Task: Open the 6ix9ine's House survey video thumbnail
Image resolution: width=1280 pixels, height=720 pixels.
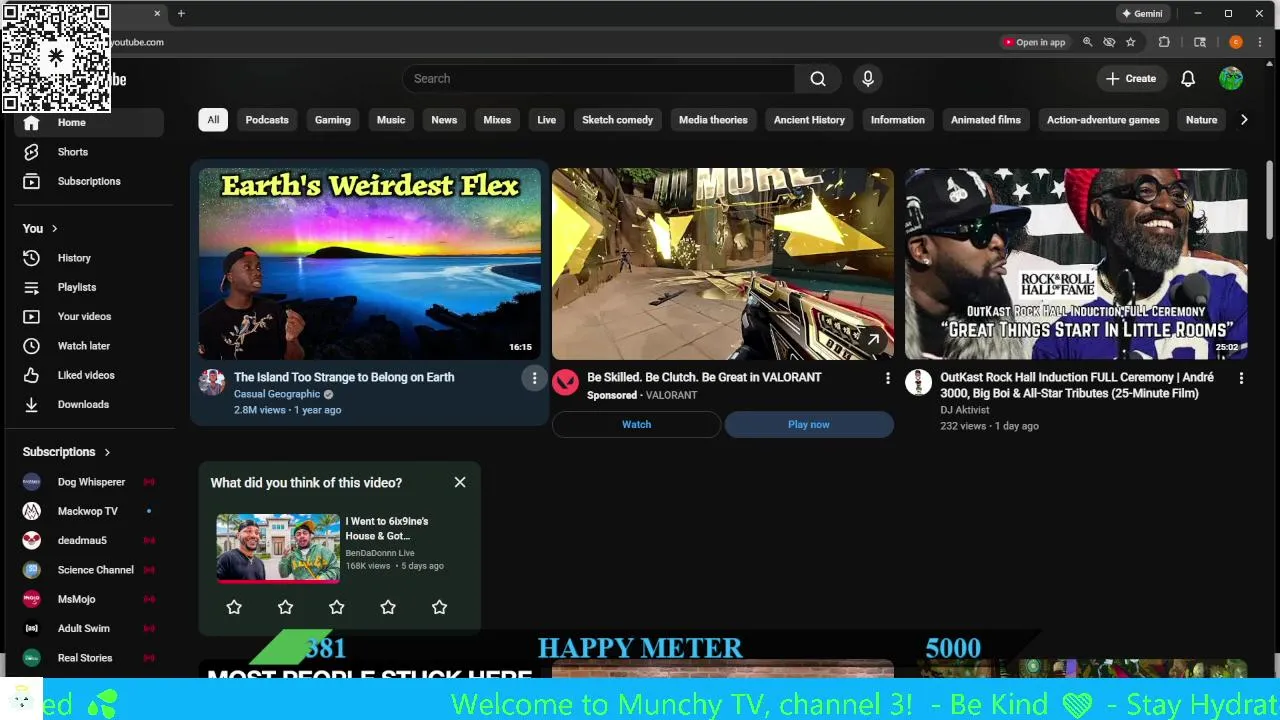Action: 278,548
